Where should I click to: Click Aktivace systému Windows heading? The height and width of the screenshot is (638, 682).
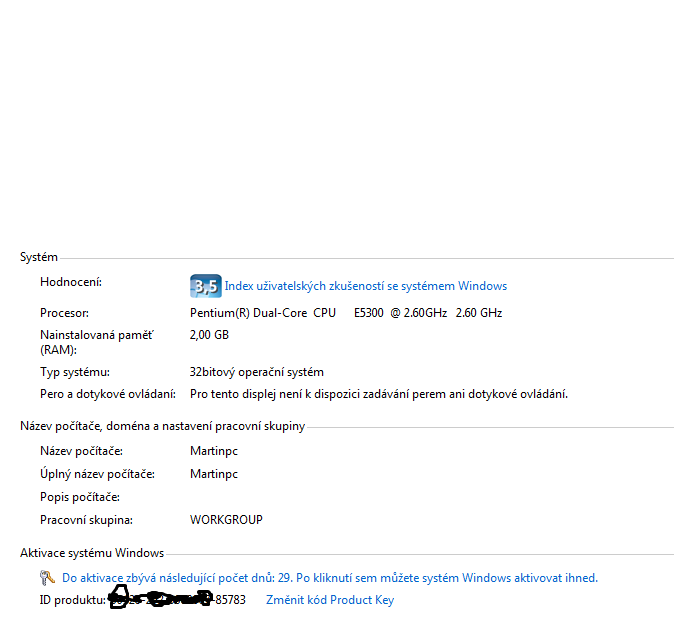[92, 553]
